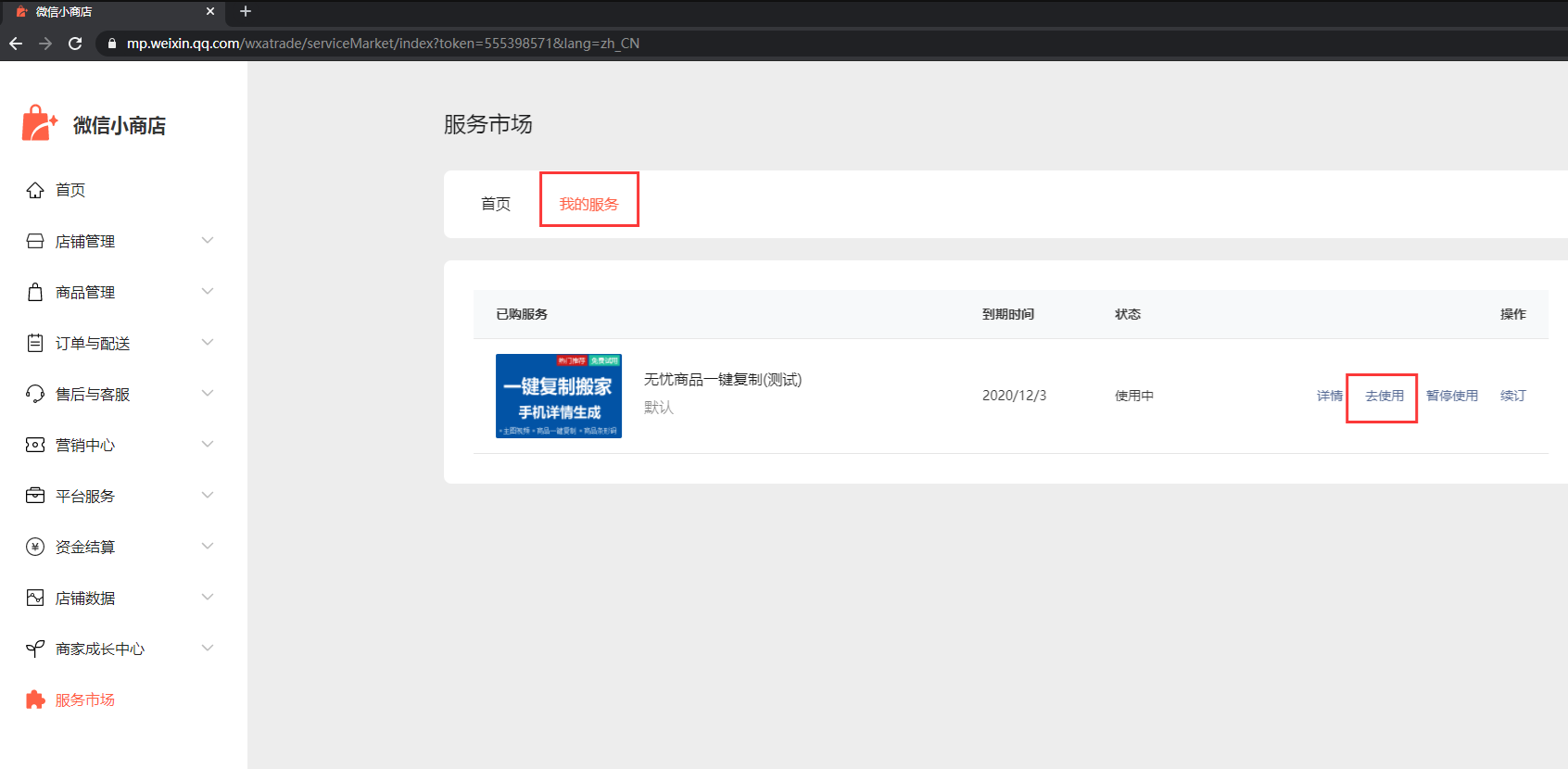Image resolution: width=1568 pixels, height=769 pixels.
Task: Click the 平台服务 briefcase icon
Action: [35, 496]
